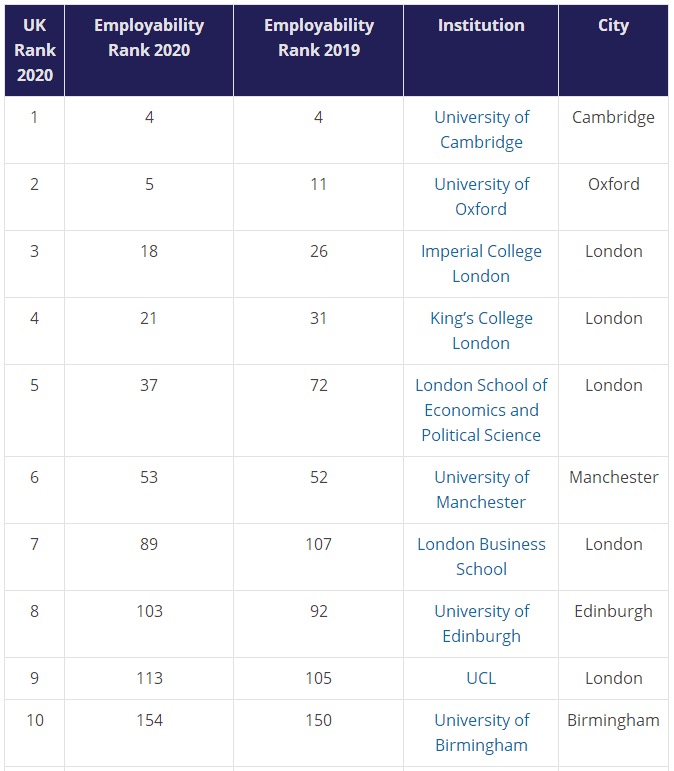Click the University of Edinburgh link
Viewport: 674px width, 771px height.
(481, 623)
